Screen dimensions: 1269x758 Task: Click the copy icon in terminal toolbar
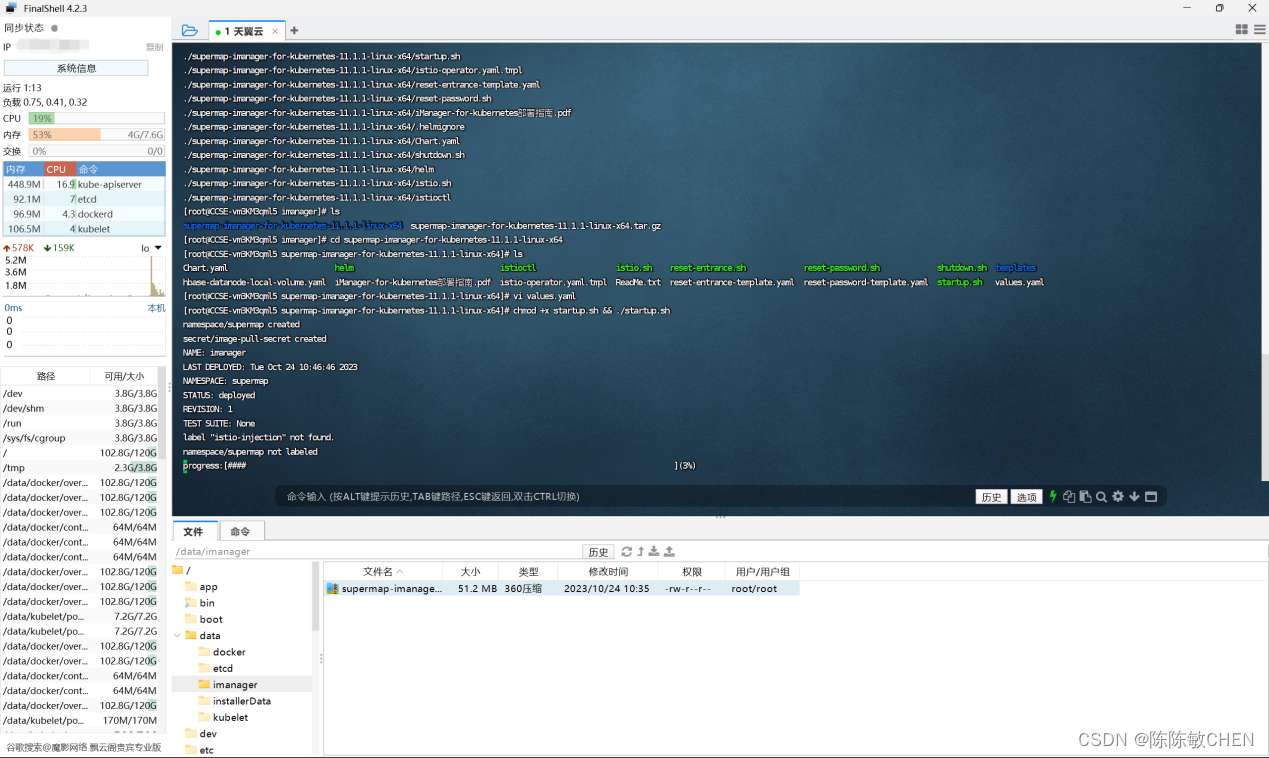click(x=1069, y=497)
